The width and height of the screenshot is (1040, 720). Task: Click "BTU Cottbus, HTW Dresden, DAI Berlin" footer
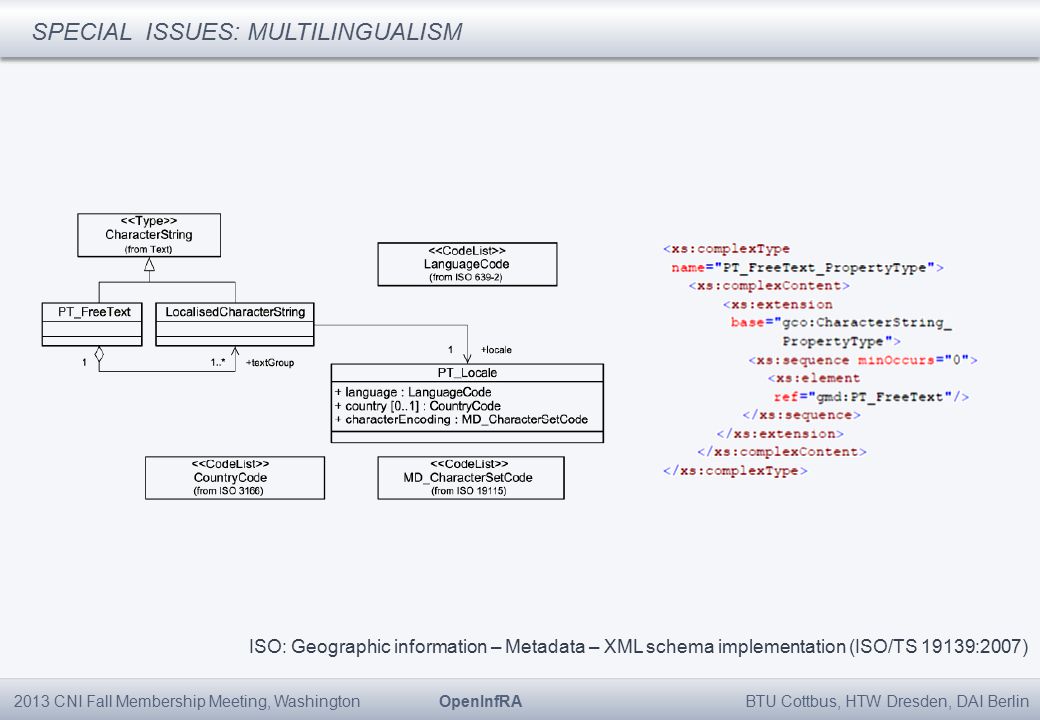pyautogui.click(x=887, y=701)
